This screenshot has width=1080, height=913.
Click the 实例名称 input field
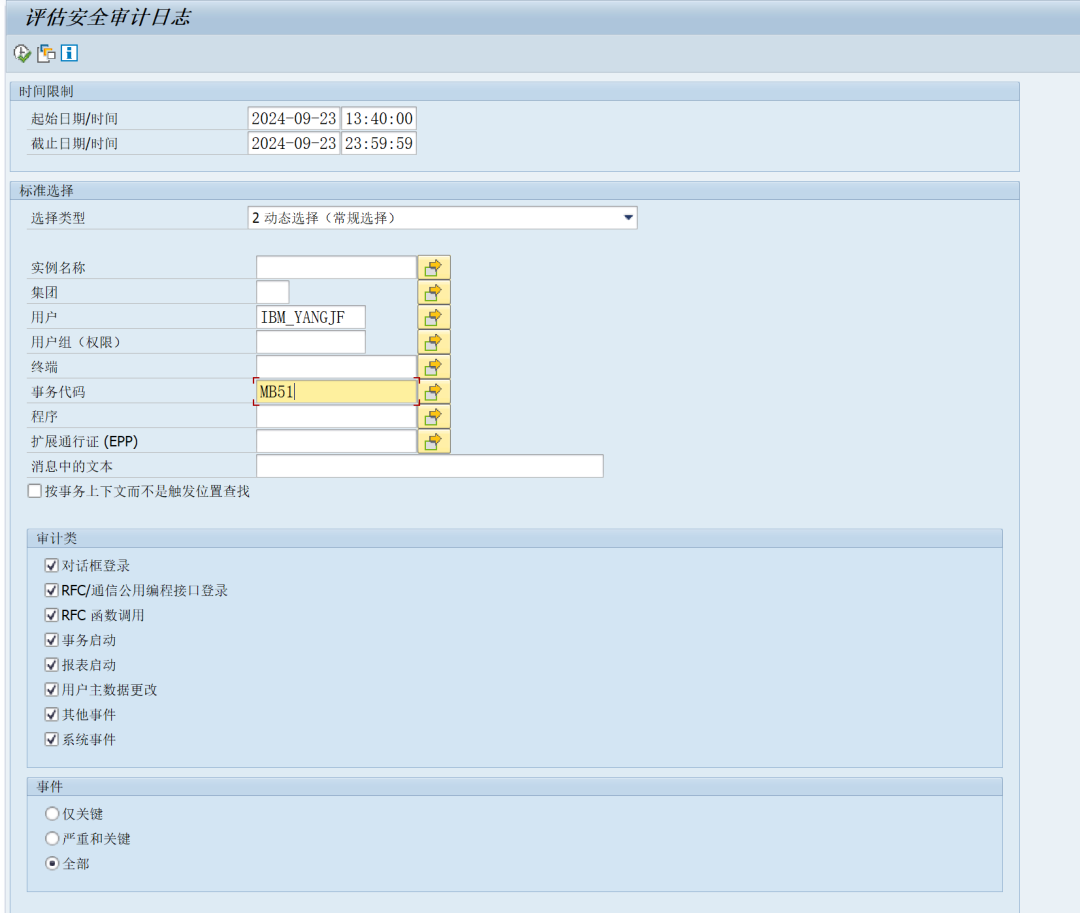(x=336, y=268)
